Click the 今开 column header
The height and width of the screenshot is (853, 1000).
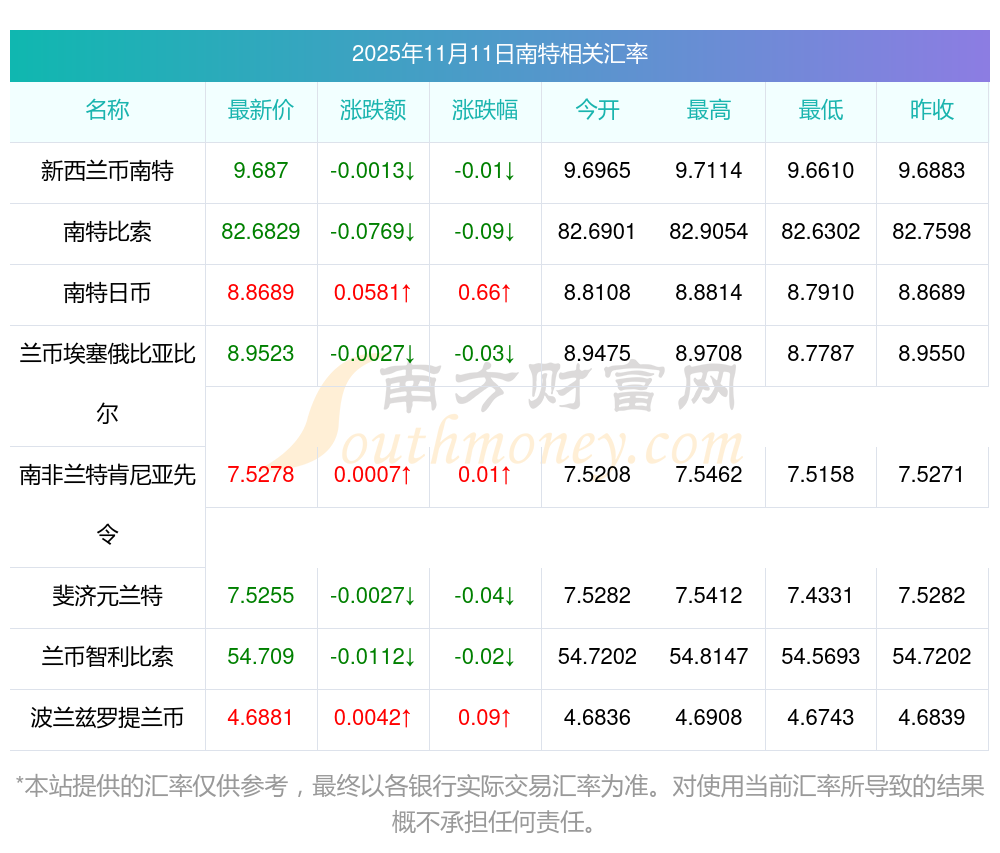click(597, 110)
